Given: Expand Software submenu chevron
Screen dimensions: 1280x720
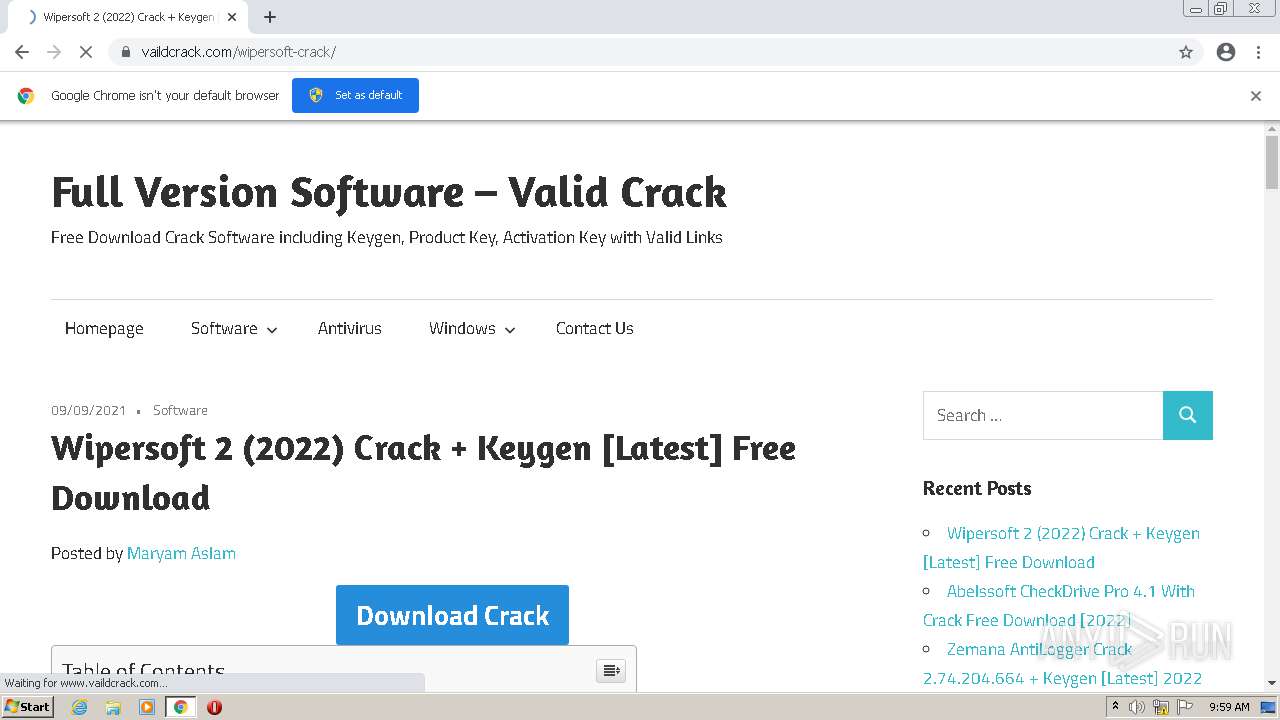Looking at the screenshot, I should click(271, 330).
